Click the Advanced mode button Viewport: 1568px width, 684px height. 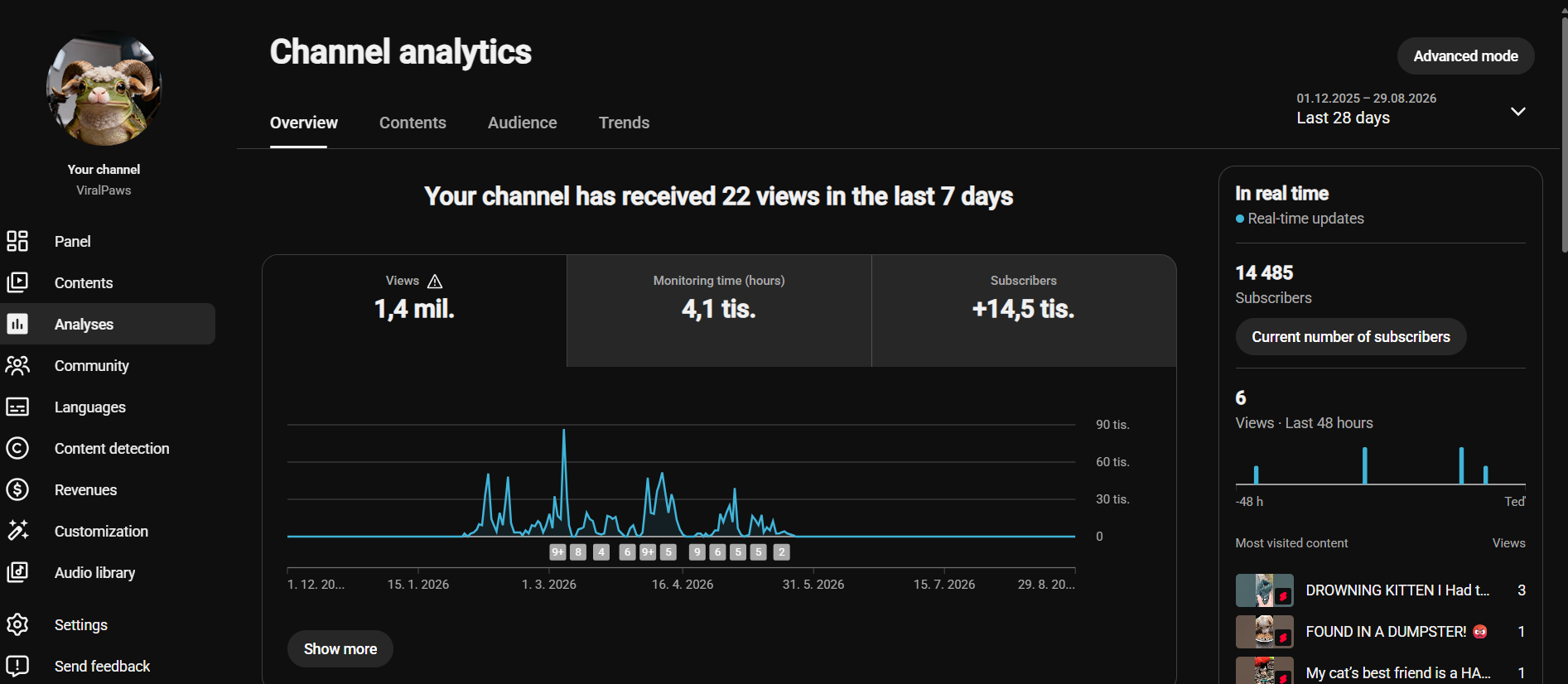point(1465,56)
